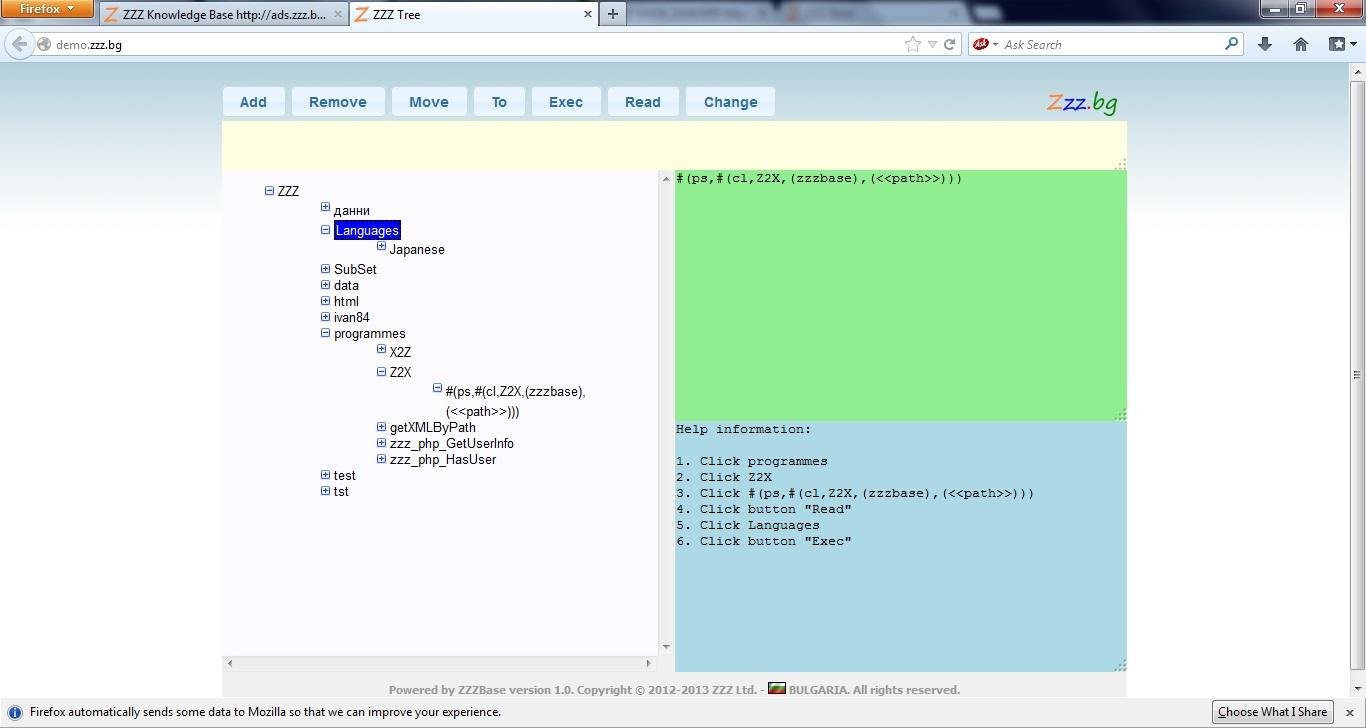Click the Bulgaria flag icon in the footer

777,689
